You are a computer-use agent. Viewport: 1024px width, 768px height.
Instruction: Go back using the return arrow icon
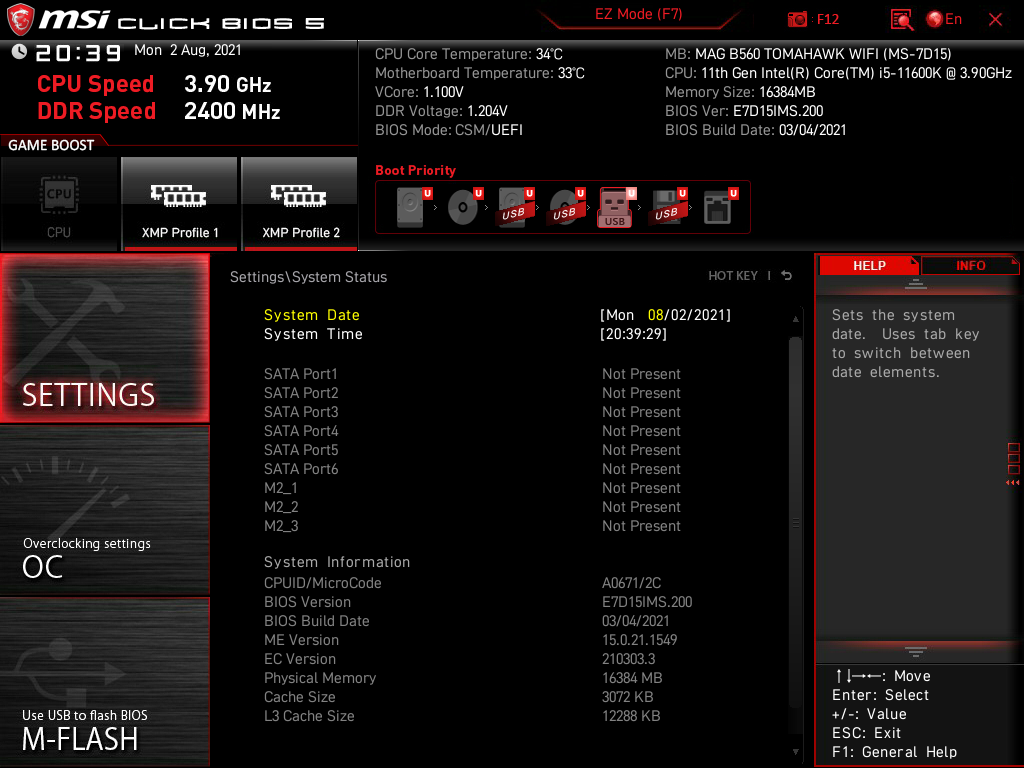[787, 276]
